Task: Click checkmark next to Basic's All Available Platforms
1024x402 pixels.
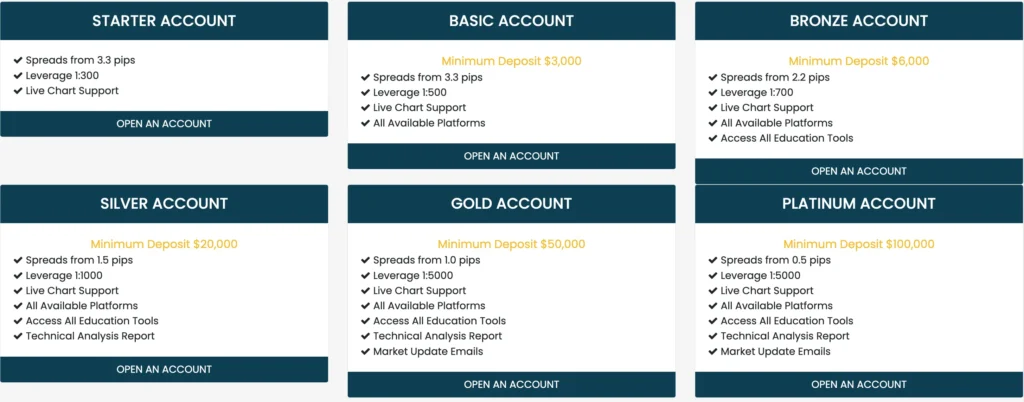Action: pyautogui.click(x=365, y=123)
